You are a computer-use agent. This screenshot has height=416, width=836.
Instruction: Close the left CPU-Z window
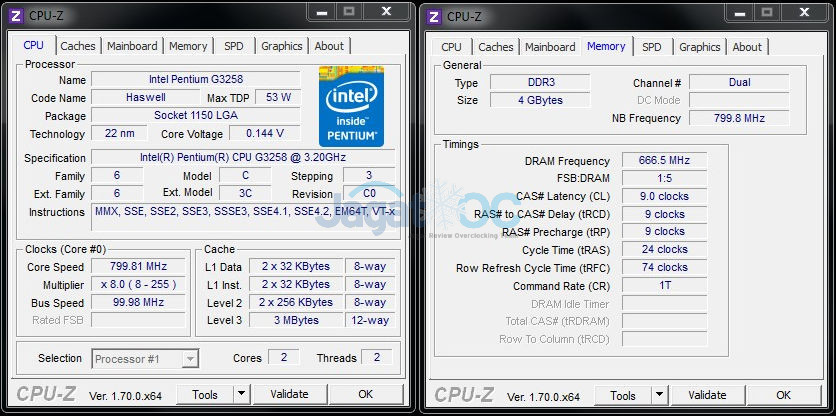(387, 12)
